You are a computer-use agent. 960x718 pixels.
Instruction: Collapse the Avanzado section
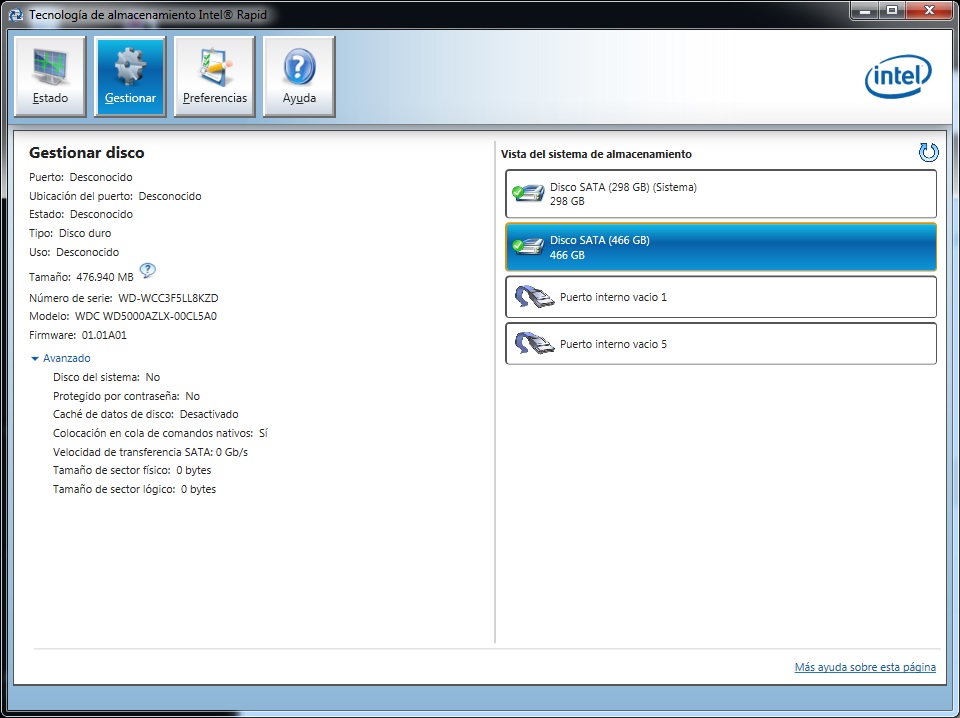pyautogui.click(x=61, y=358)
